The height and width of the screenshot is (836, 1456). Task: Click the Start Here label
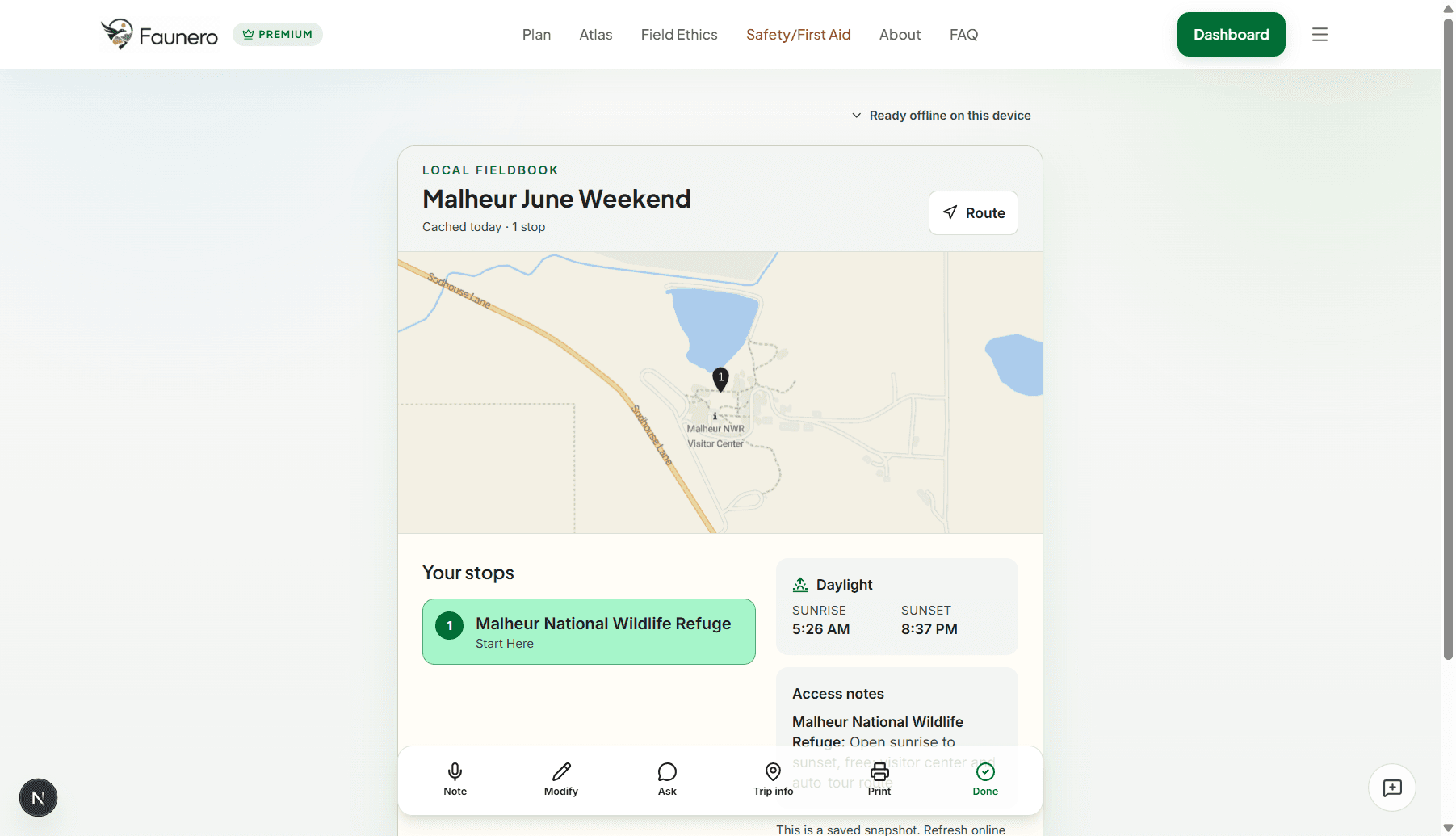coord(505,644)
